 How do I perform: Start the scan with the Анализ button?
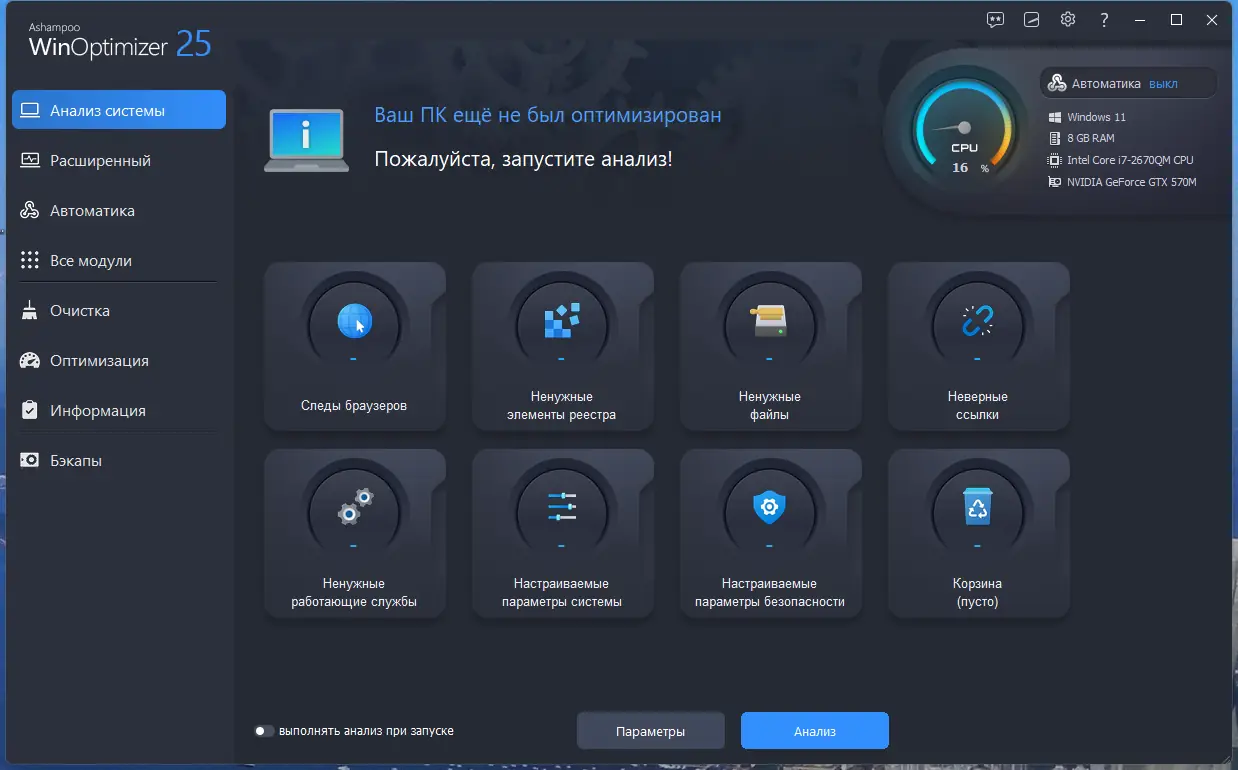point(815,731)
